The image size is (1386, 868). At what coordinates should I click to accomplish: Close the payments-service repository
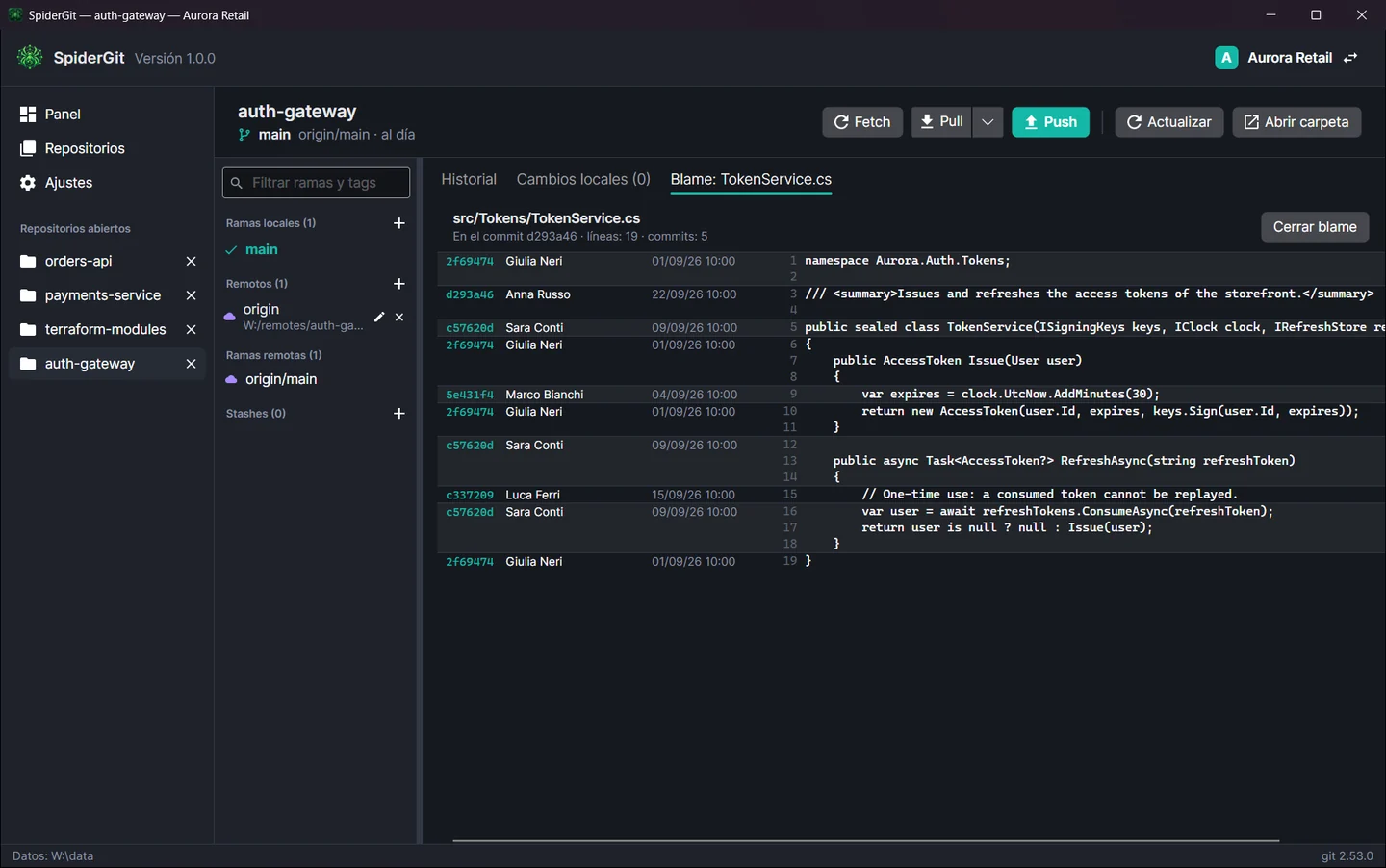pyautogui.click(x=191, y=295)
